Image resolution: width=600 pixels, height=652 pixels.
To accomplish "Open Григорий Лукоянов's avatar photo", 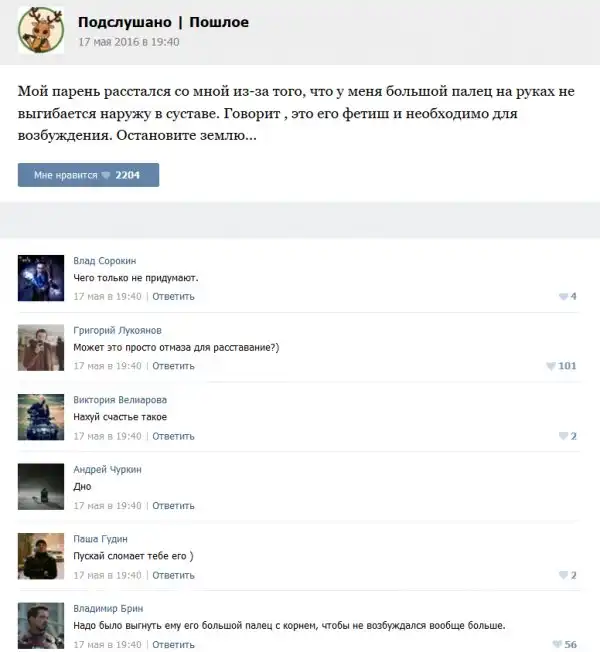I will coord(41,348).
